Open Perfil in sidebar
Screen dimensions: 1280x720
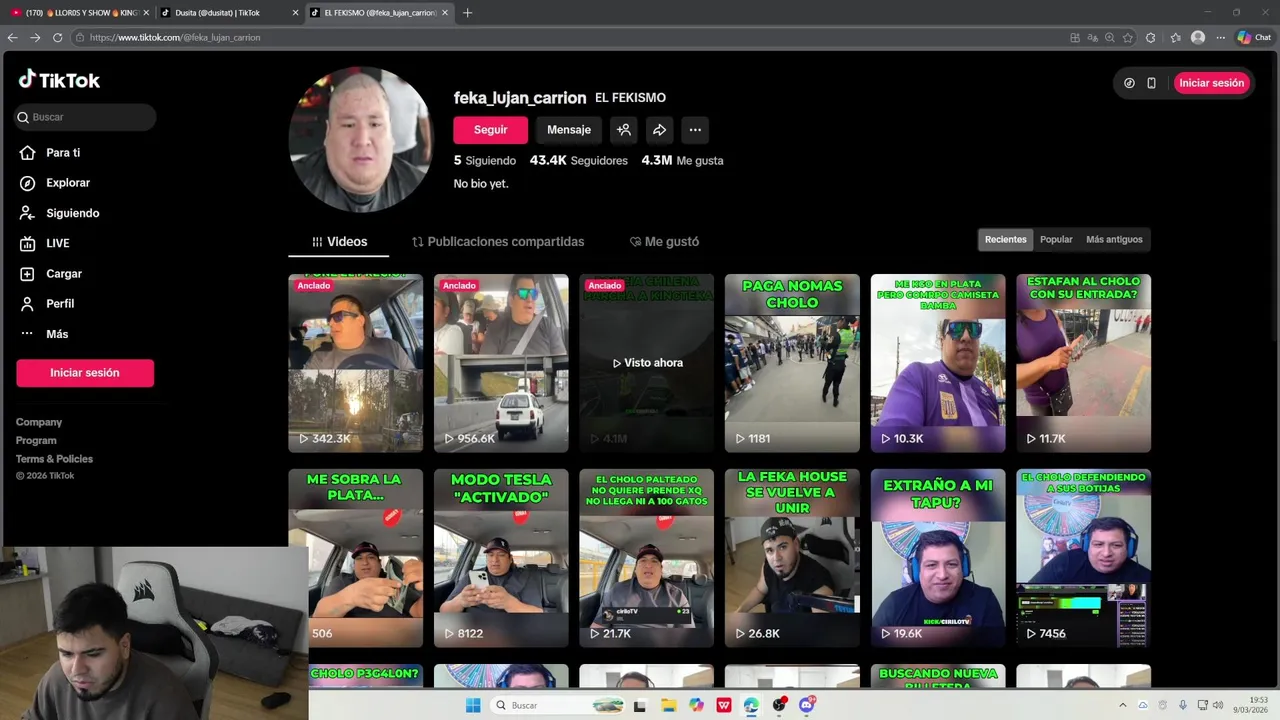tap(60, 303)
